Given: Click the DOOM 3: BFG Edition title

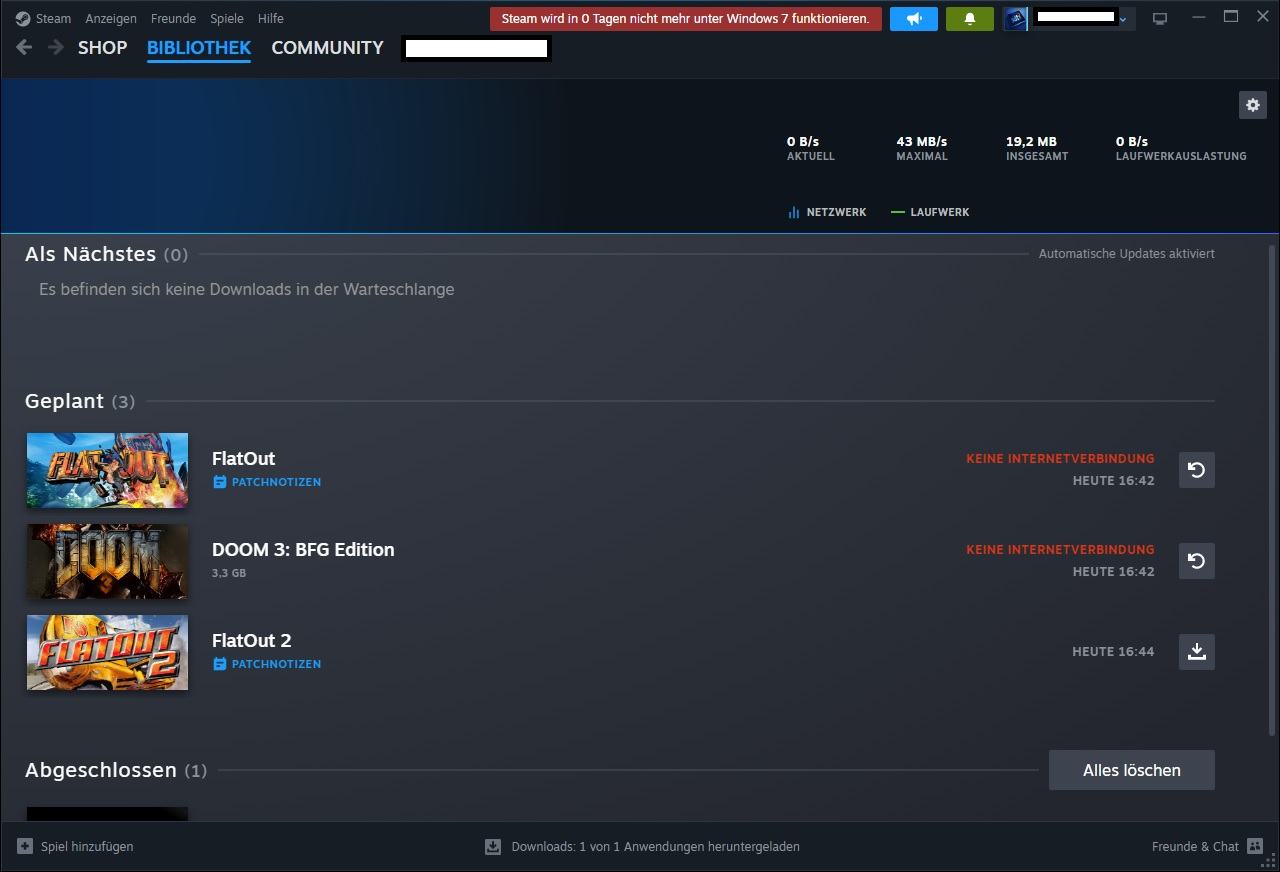Looking at the screenshot, I should tap(303, 550).
